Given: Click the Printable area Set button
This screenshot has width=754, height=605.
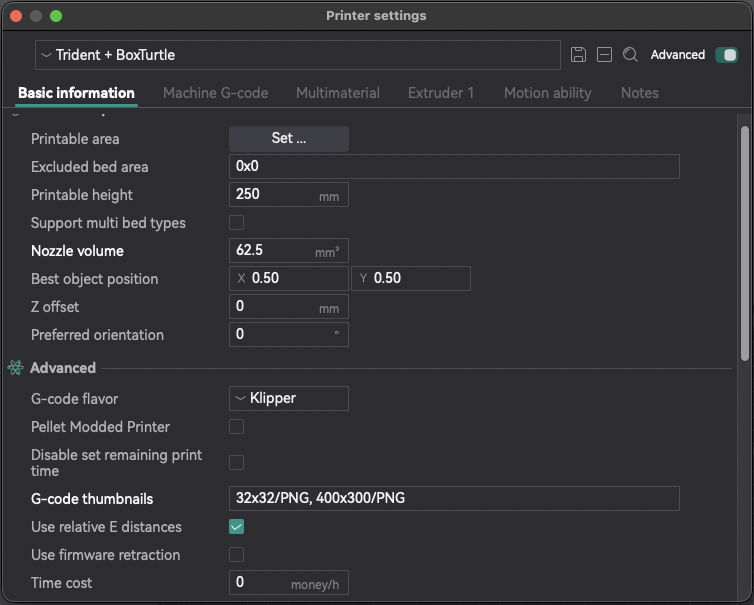Looking at the screenshot, I should click(x=289, y=139).
